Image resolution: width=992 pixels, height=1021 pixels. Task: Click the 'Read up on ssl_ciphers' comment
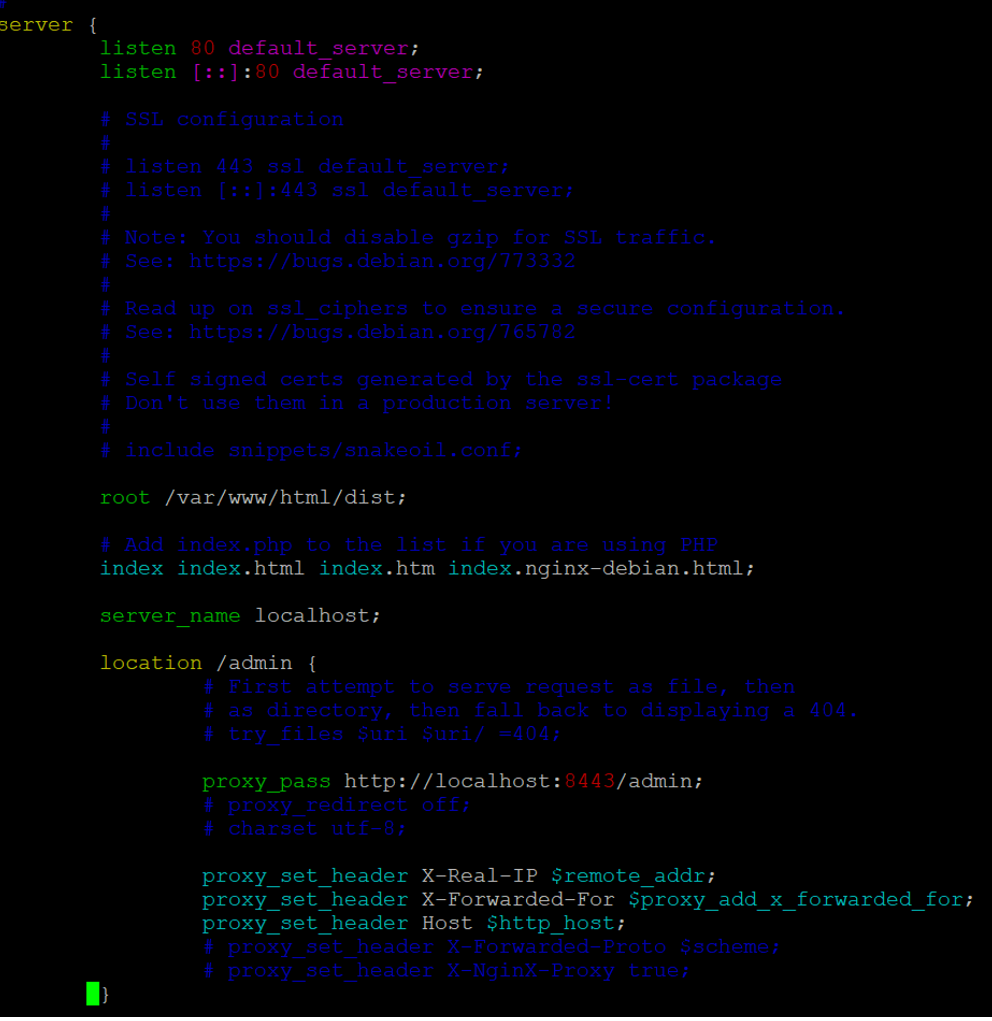473,309
